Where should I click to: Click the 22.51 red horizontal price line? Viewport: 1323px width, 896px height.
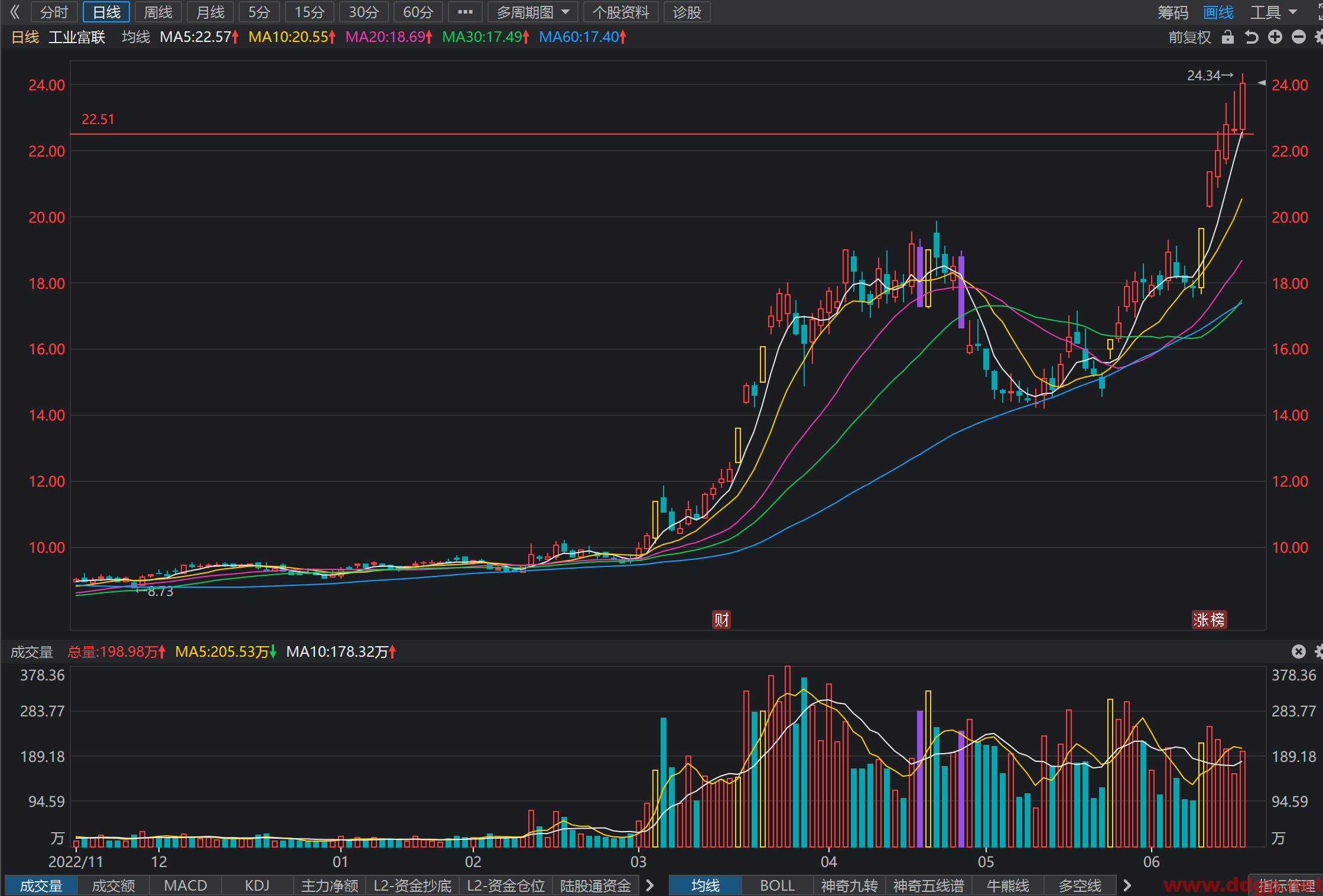[x=662, y=134]
